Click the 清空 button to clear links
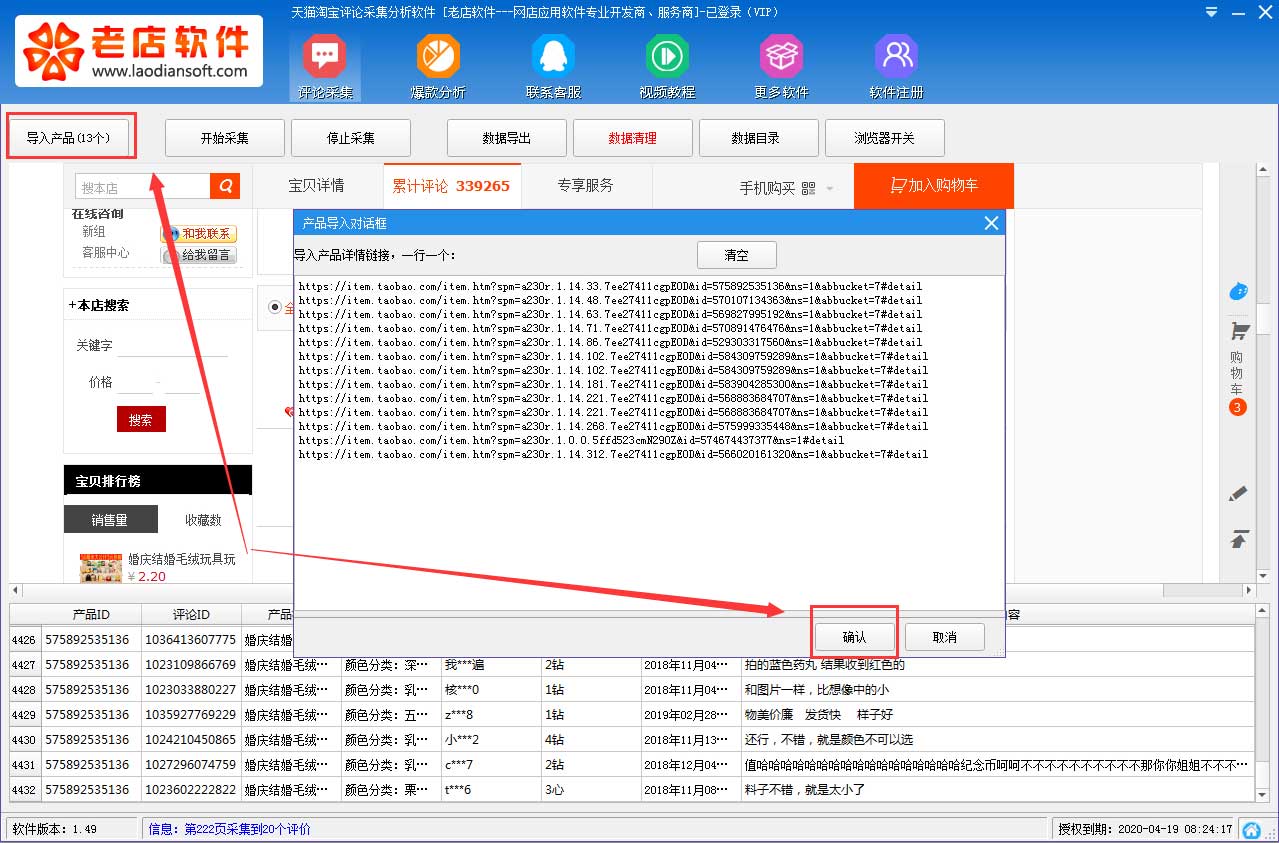 click(x=736, y=255)
